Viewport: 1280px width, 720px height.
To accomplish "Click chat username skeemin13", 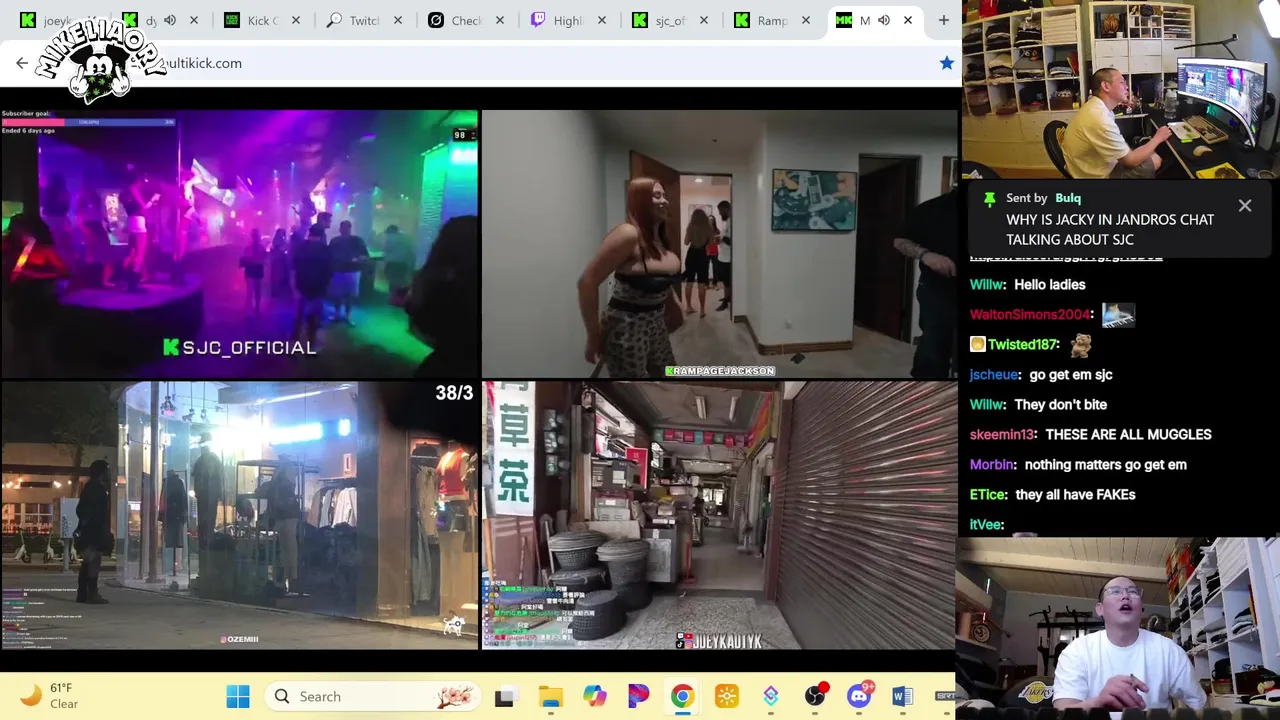I will click(1001, 435).
